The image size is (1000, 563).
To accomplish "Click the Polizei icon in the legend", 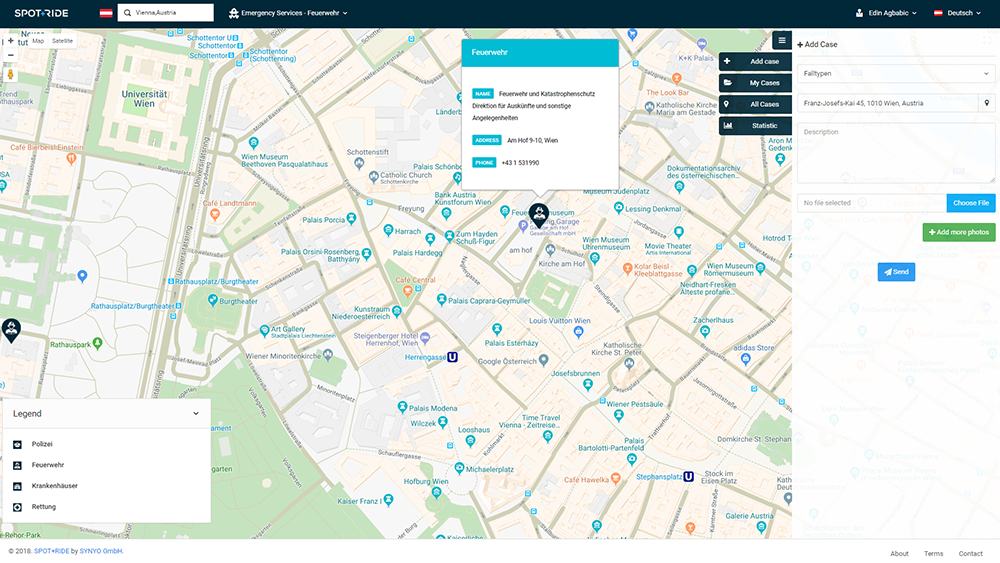I will tap(17, 444).
